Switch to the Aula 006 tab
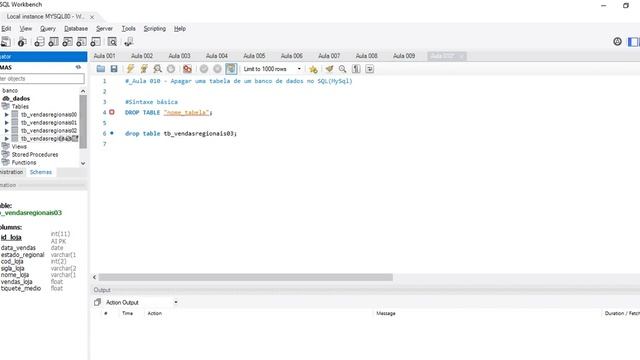Viewport: 640px width, 360px height. tap(292, 56)
